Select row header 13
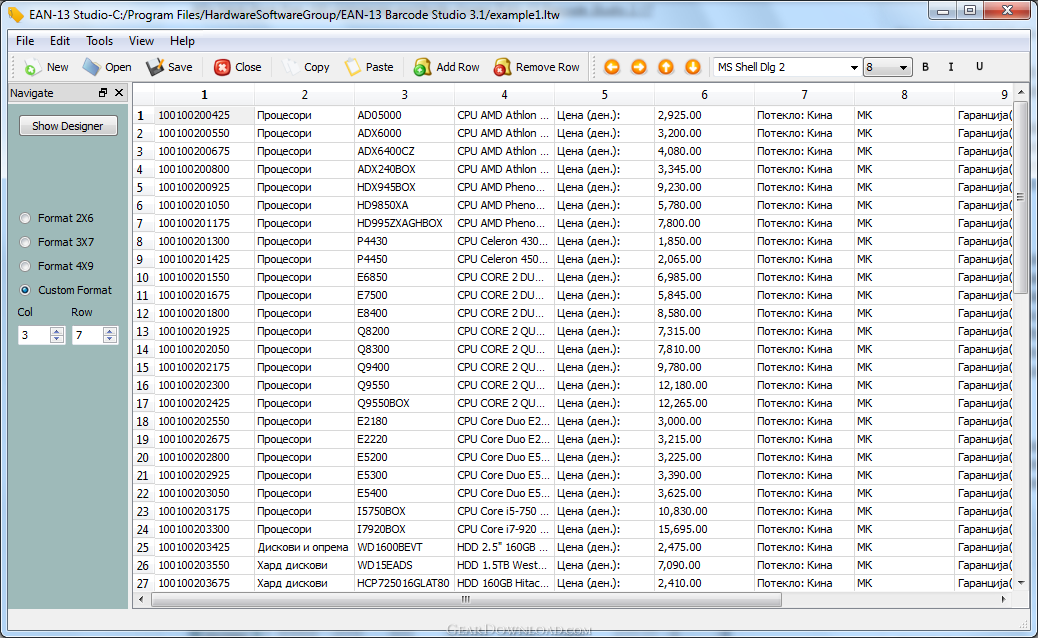Viewport: 1038px width, 638px height. 143,332
